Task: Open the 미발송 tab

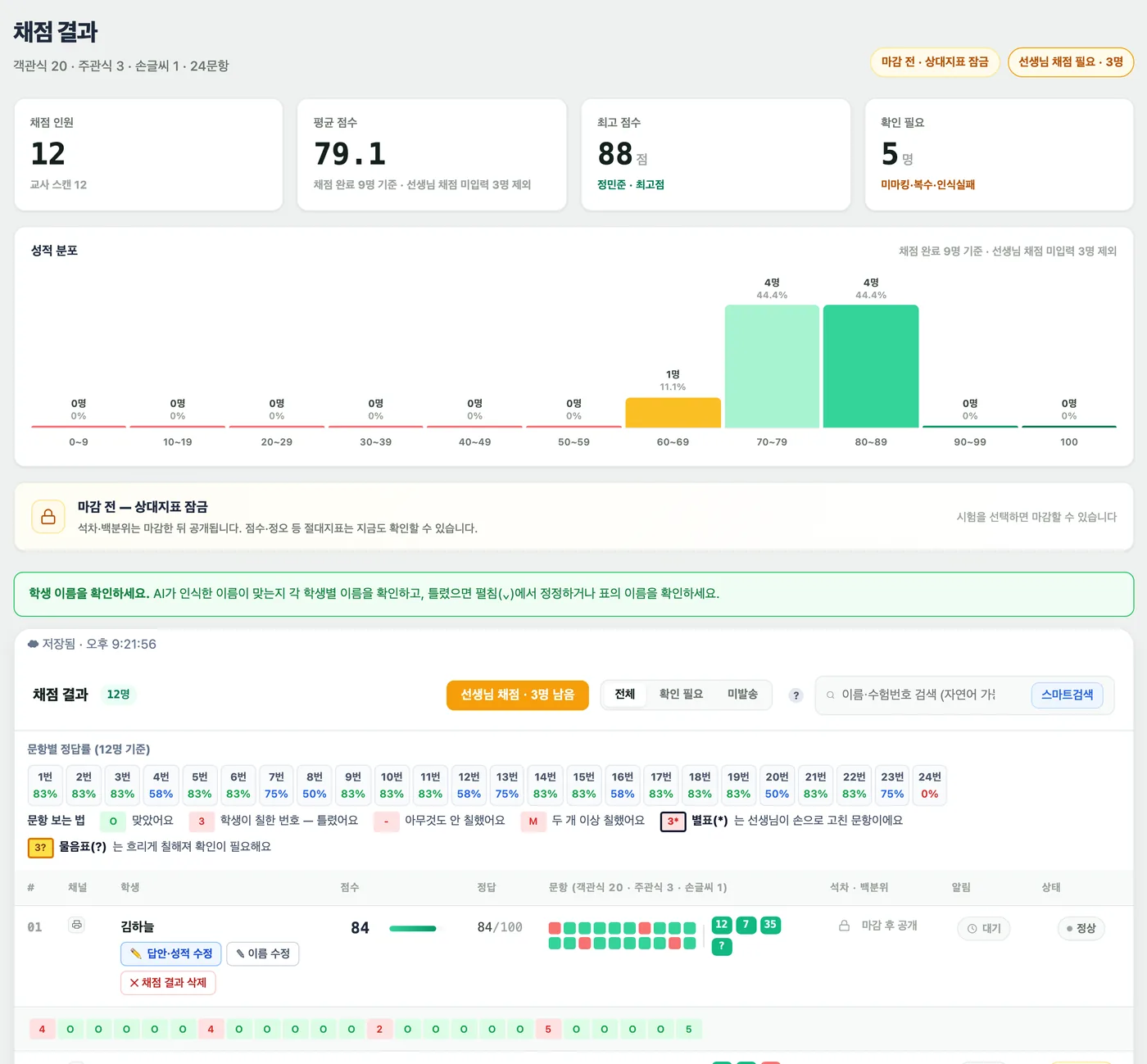Action: 742,694
